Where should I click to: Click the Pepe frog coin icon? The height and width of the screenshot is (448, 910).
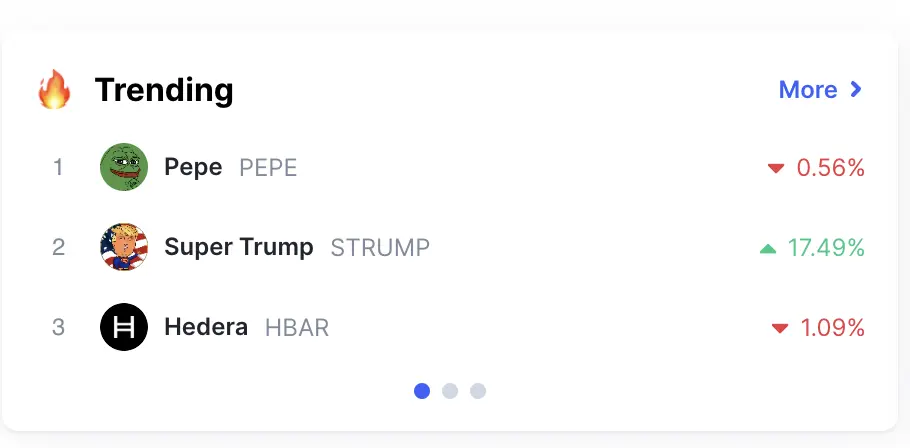click(124, 167)
